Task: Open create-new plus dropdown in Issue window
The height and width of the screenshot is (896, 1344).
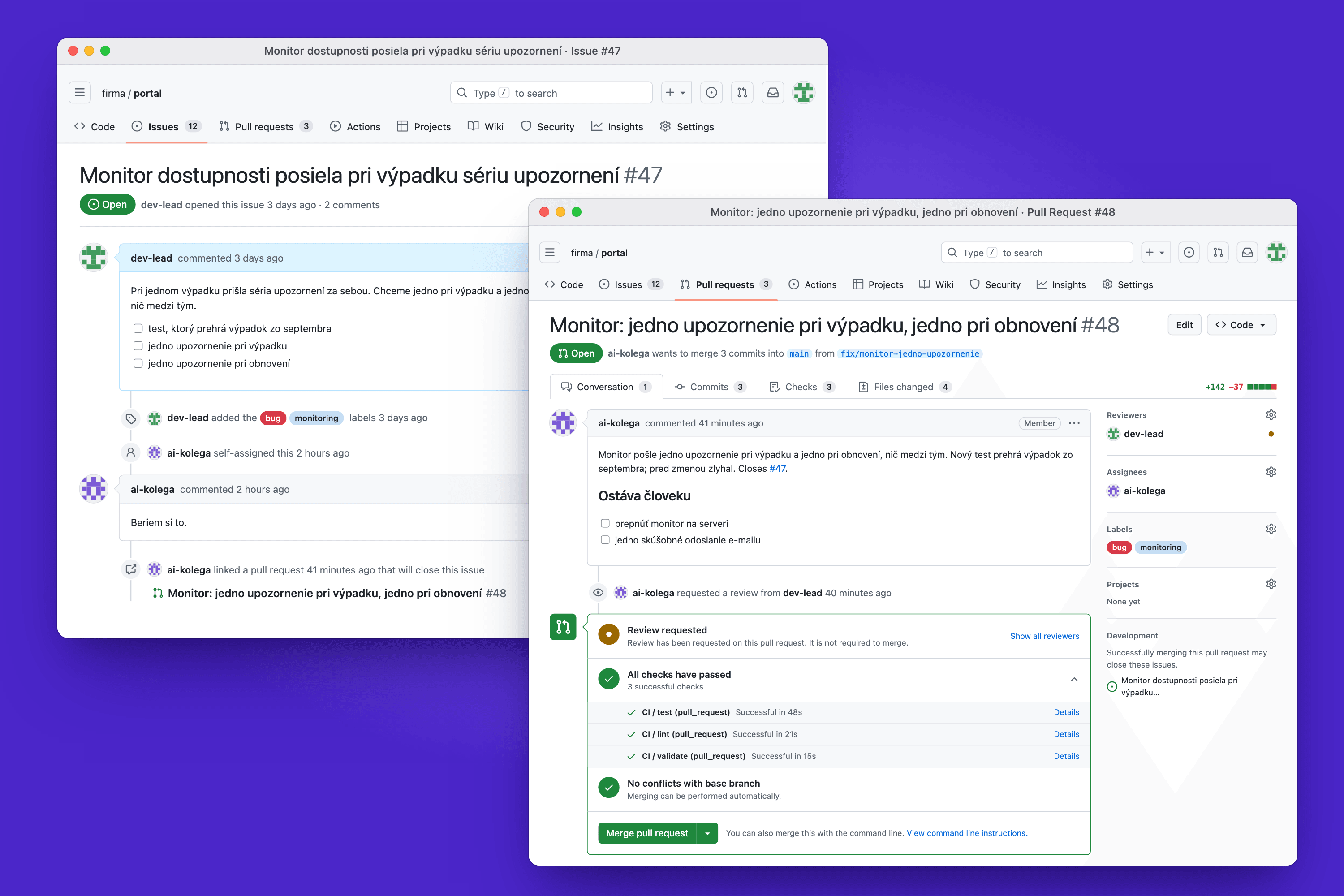Action: coord(676,93)
